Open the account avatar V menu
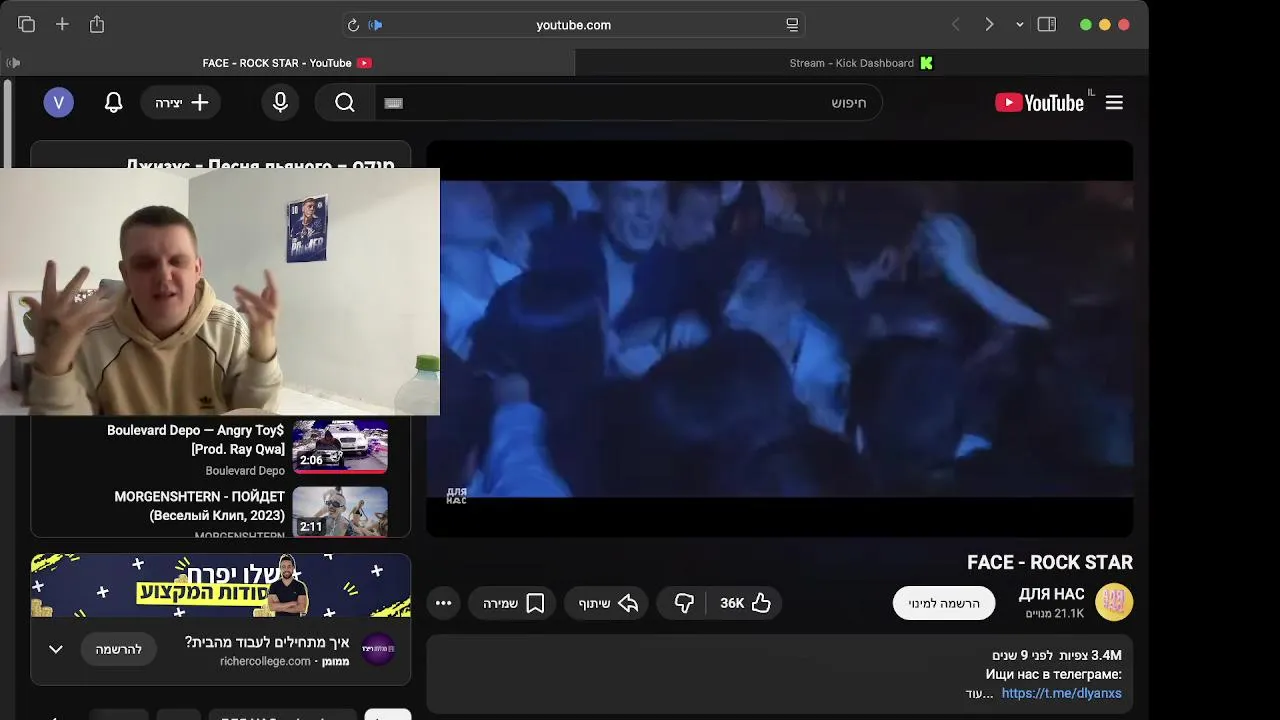The image size is (1280, 720). click(58, 102)
